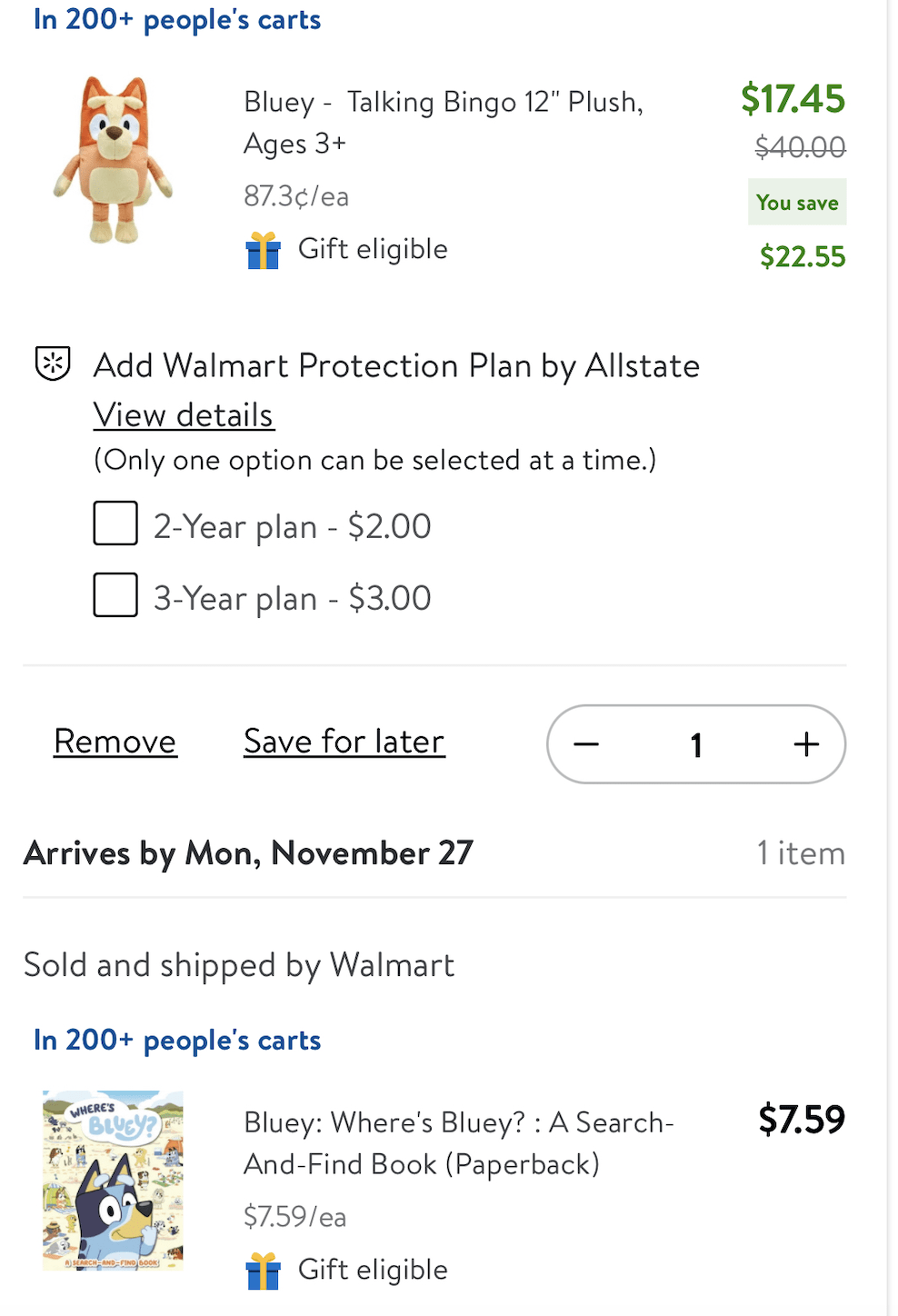Check the 3-Year plan checkbox
The image size is (898, 1316).
tap(115, 595)
